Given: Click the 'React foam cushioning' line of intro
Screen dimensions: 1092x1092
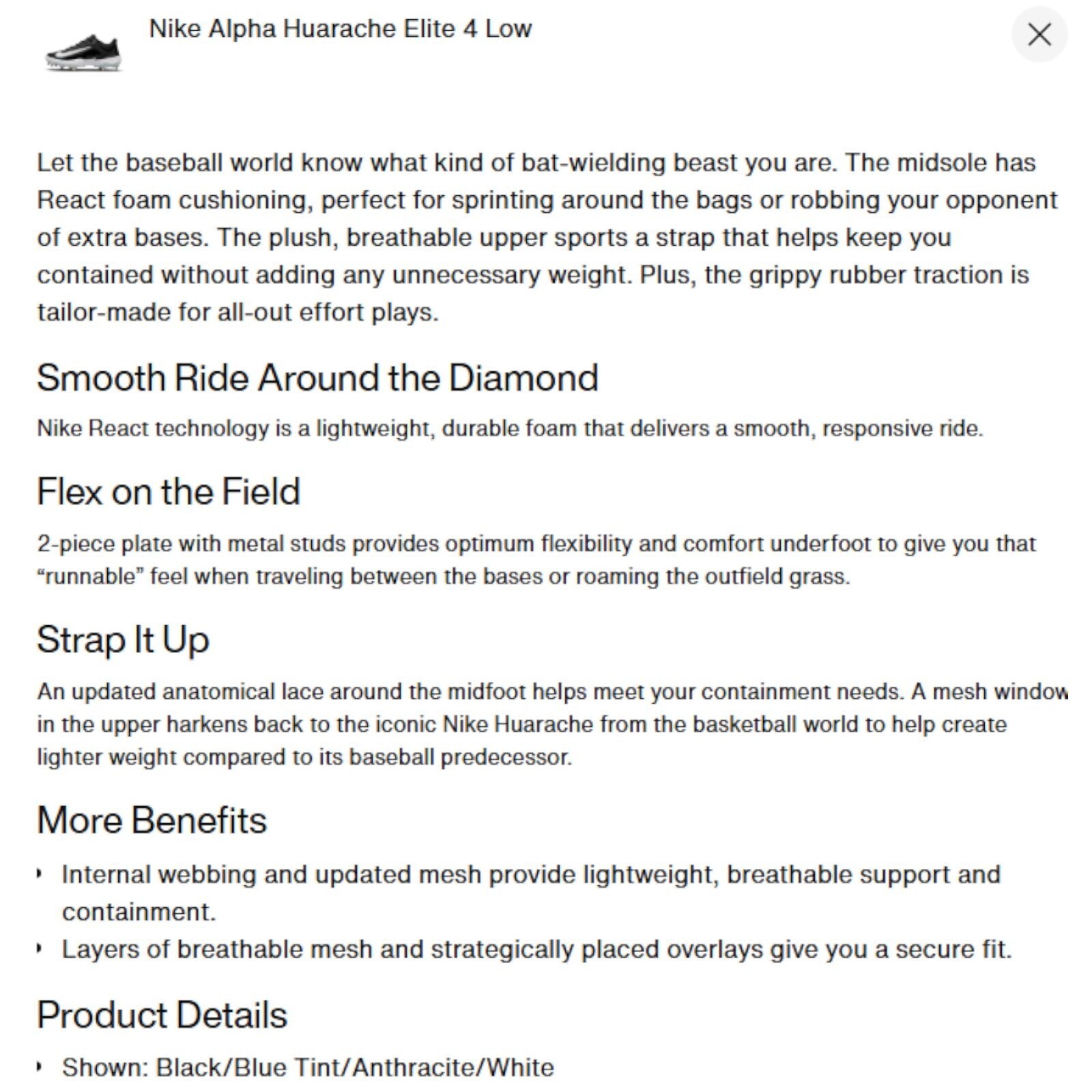Looking at the screenshot, I should [x=547, y=201].
